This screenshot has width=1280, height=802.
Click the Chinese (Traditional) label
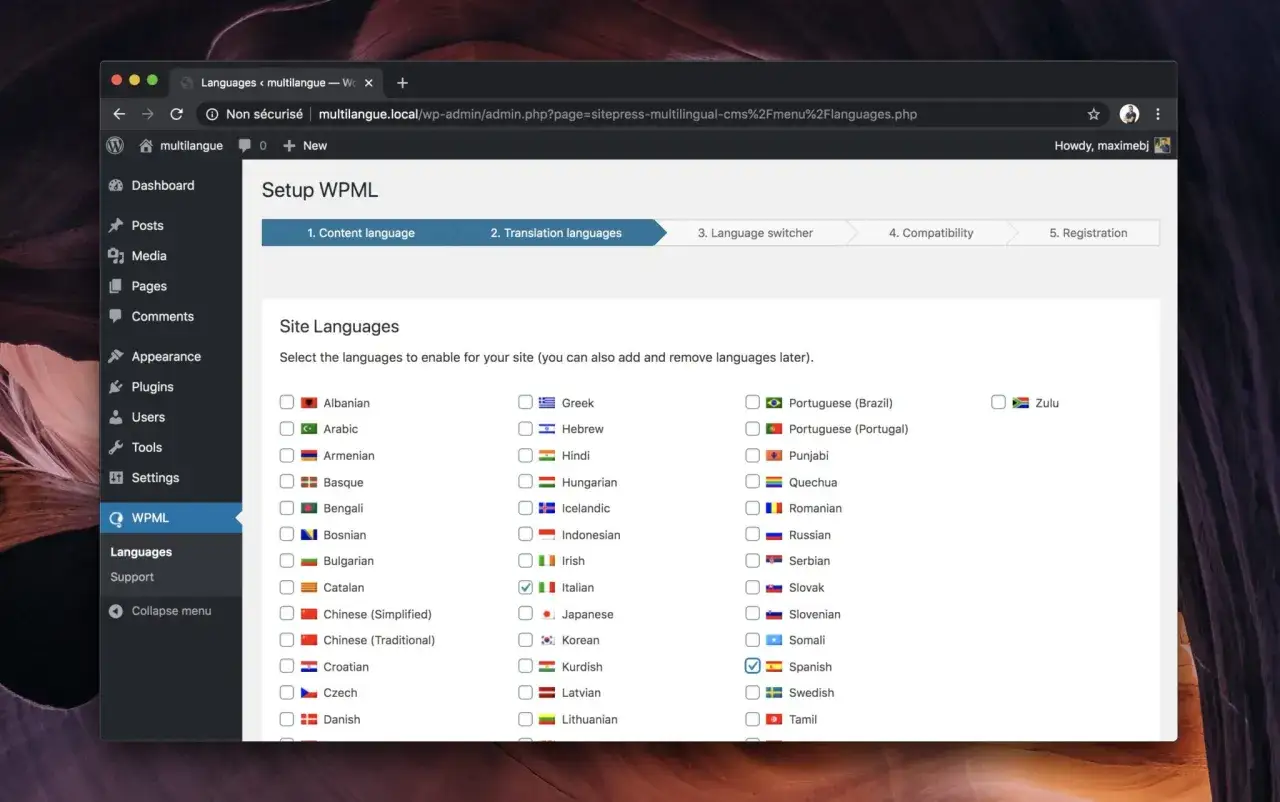point(379,640)
